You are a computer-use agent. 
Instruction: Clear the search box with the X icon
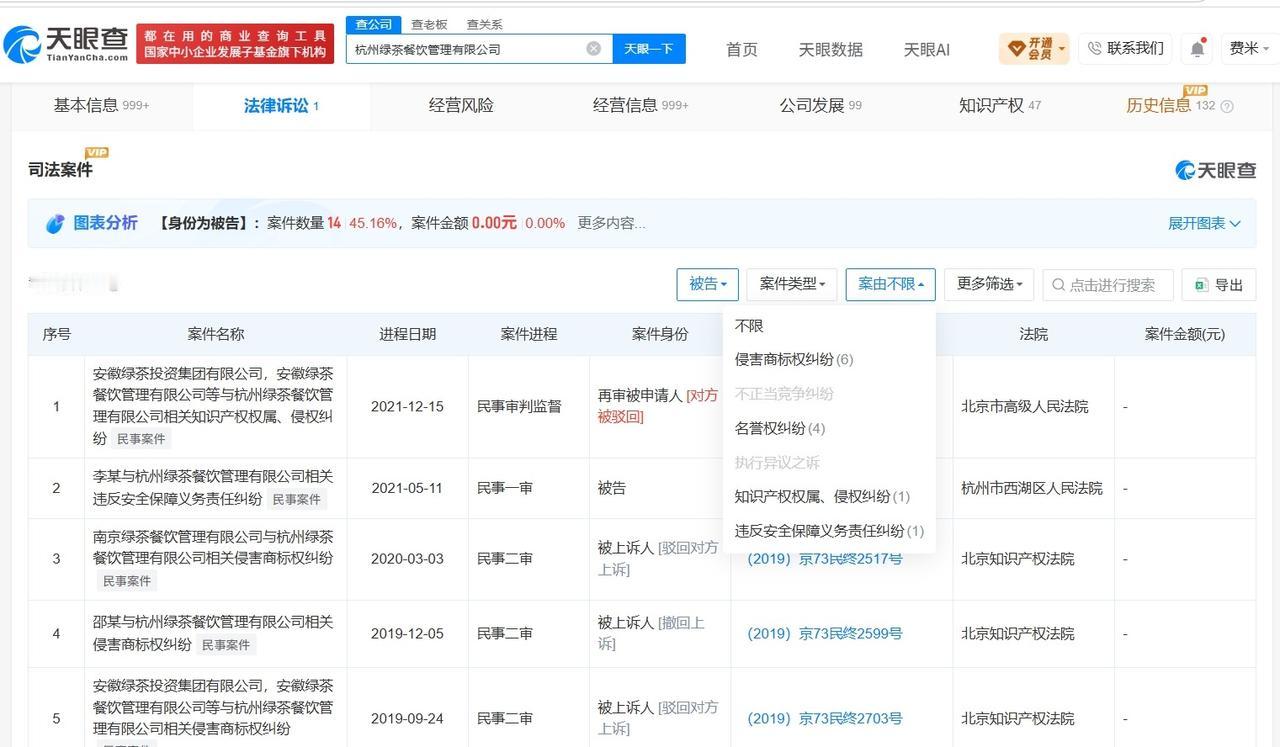[593, 48]
